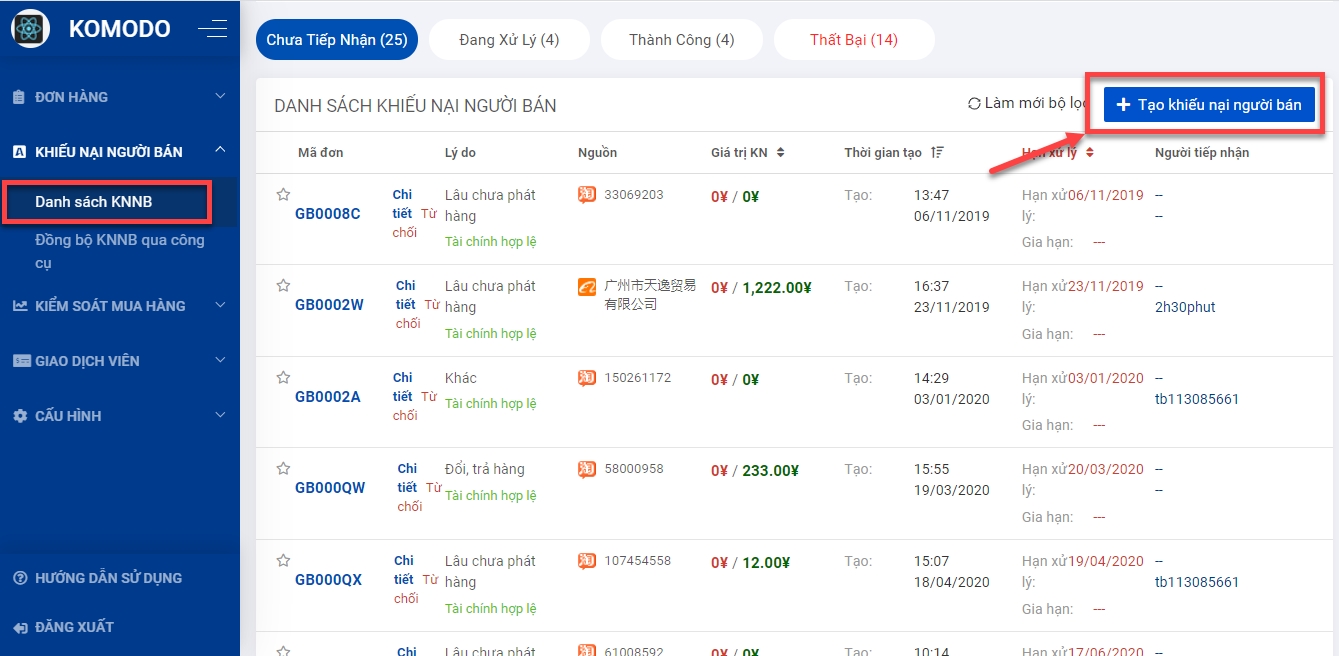Screen dimensions: 1339x656
Task: Click ĐĂNG XUẤT to log out
Action: point(74,627)
